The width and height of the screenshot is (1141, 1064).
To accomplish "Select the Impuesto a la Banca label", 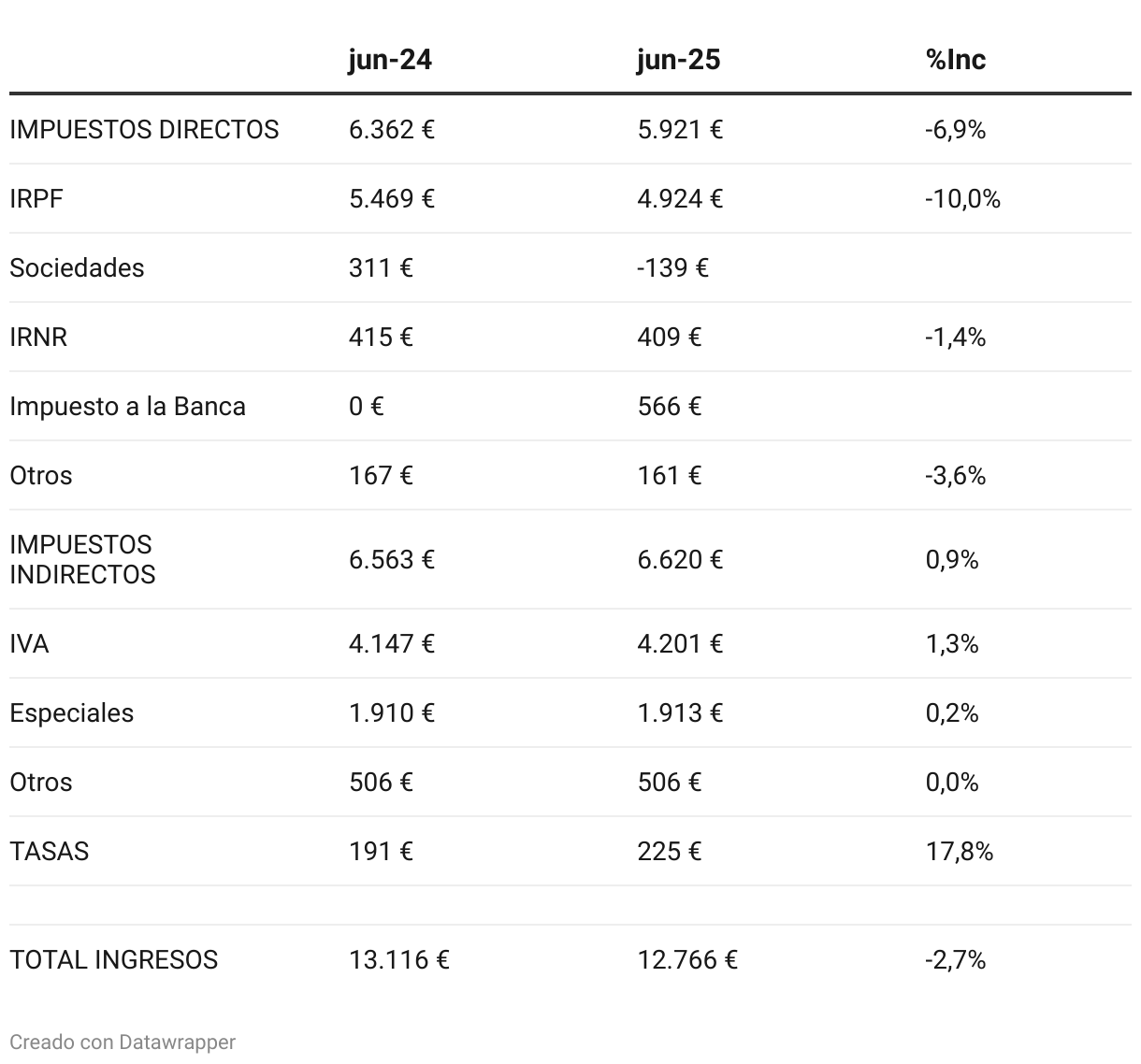I will coord(127,406).
